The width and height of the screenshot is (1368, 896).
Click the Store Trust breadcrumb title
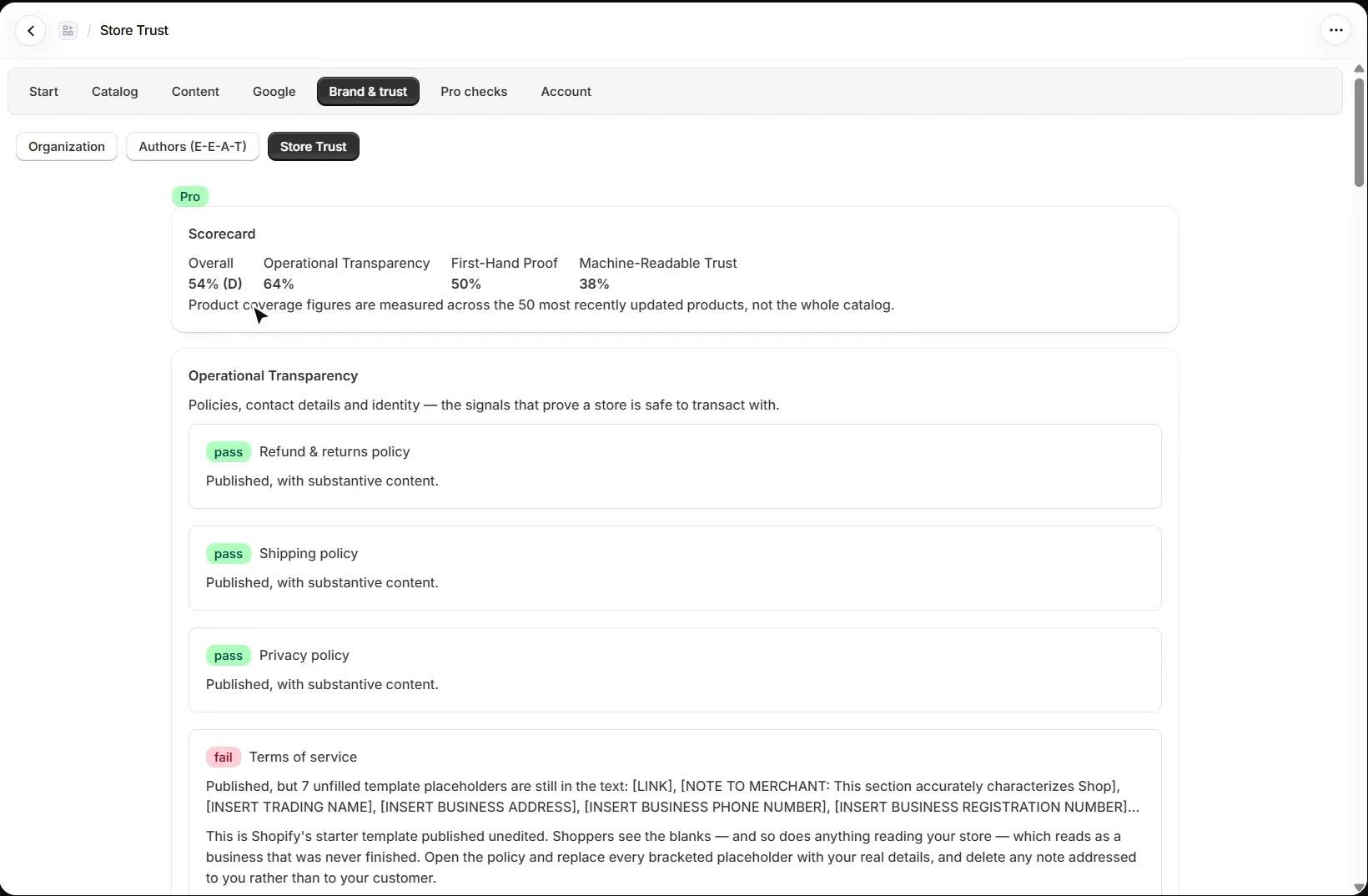(134, 31)
